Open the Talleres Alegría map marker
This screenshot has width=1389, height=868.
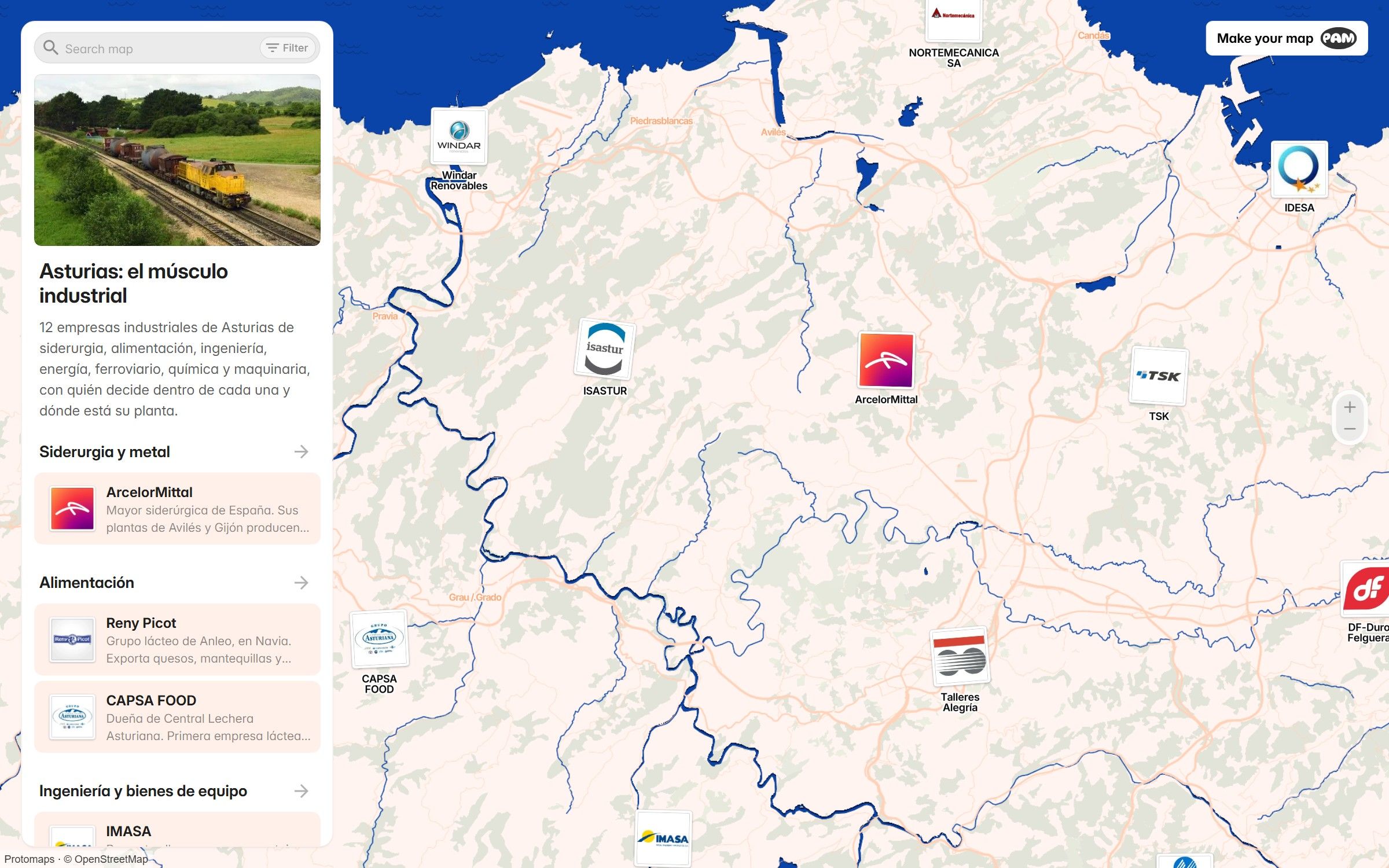click(x=960, y=657)
